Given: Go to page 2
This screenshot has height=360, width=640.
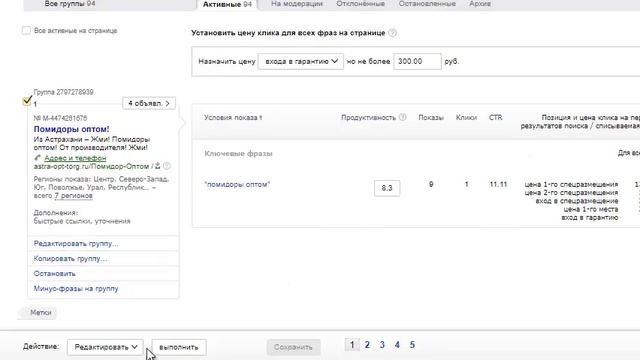Looking at the screenshot, I should [367, 345].
